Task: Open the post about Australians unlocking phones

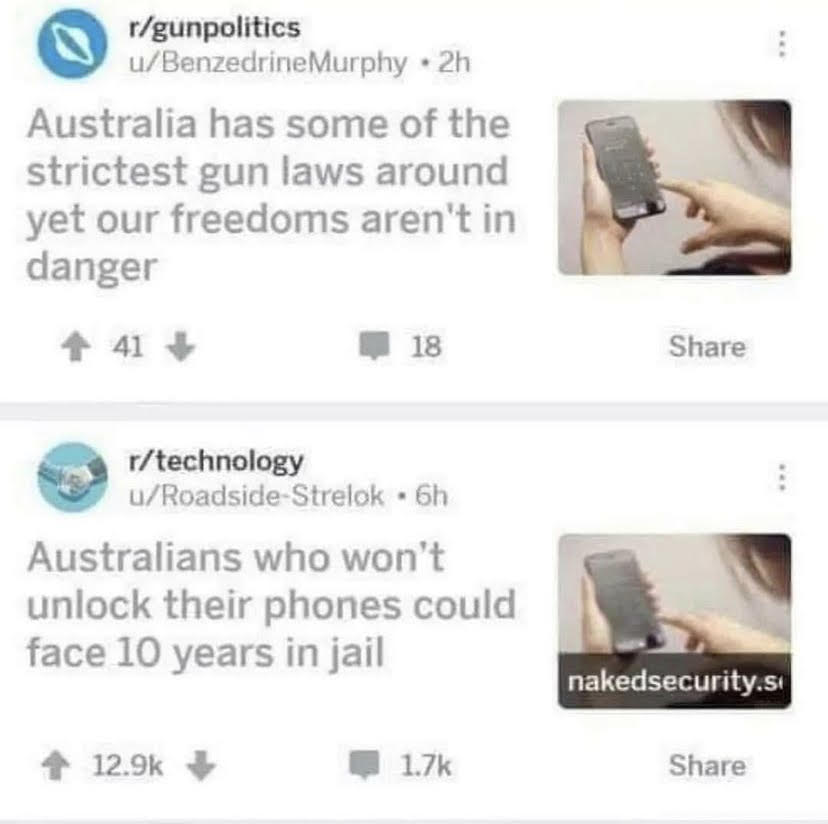Action: (x=271, y=605)
